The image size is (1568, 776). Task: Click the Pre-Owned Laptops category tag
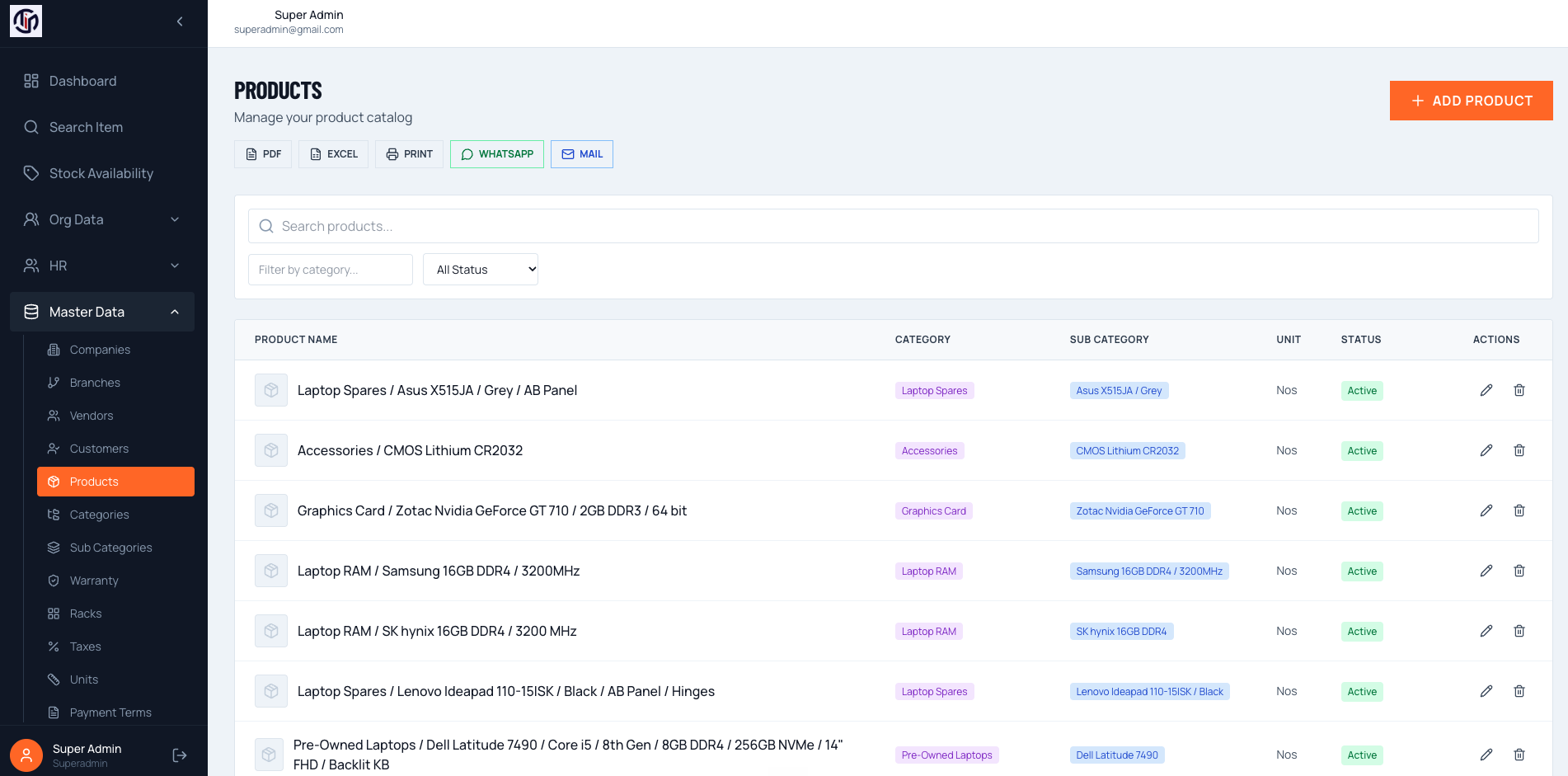tap(947, 755)
